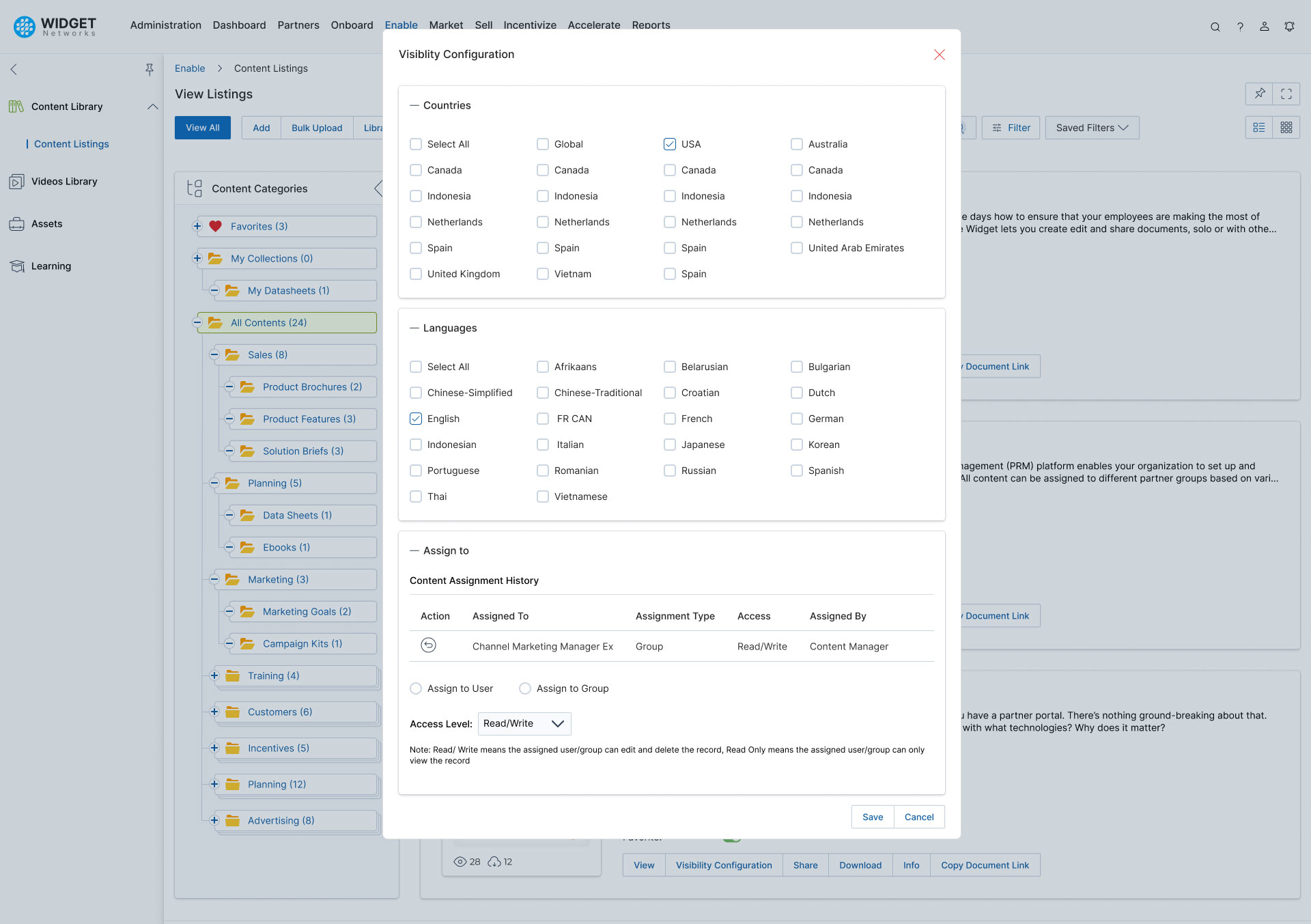Click the help question mark icon
The height and width of the screenshot is (924, 1311).
[1240, 27]
